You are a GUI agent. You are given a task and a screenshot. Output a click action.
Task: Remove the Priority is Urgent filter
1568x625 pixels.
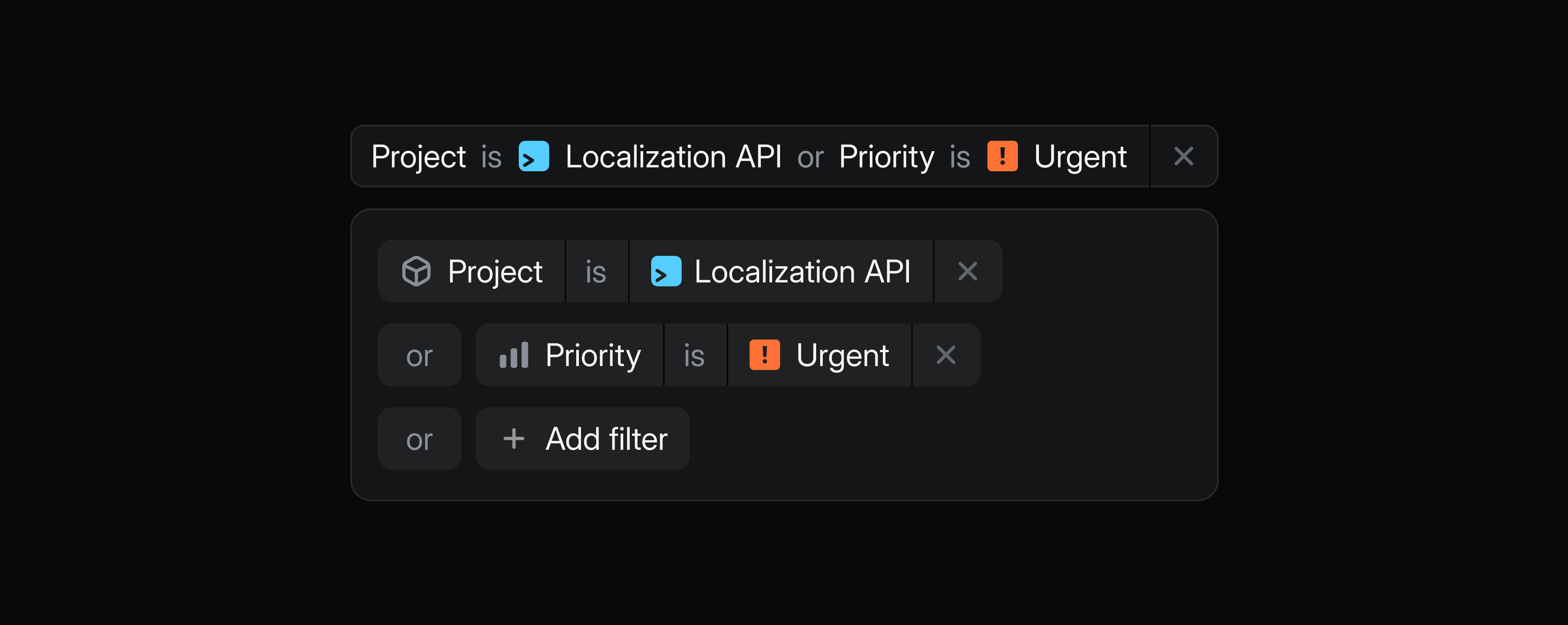(x=946, y=354)
